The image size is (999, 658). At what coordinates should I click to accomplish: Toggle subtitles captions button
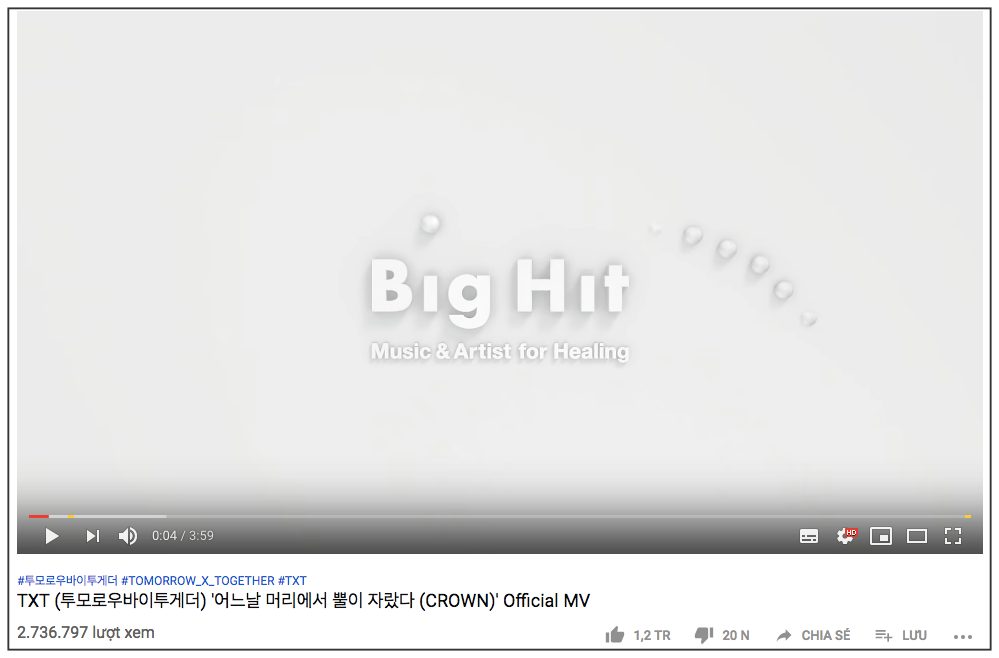809,536
